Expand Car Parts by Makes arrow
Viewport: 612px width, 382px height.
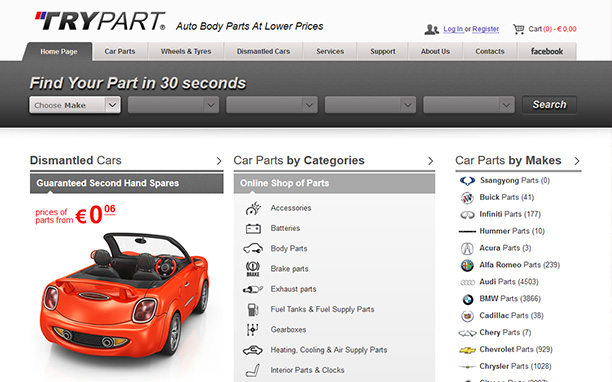pos(577,161)
